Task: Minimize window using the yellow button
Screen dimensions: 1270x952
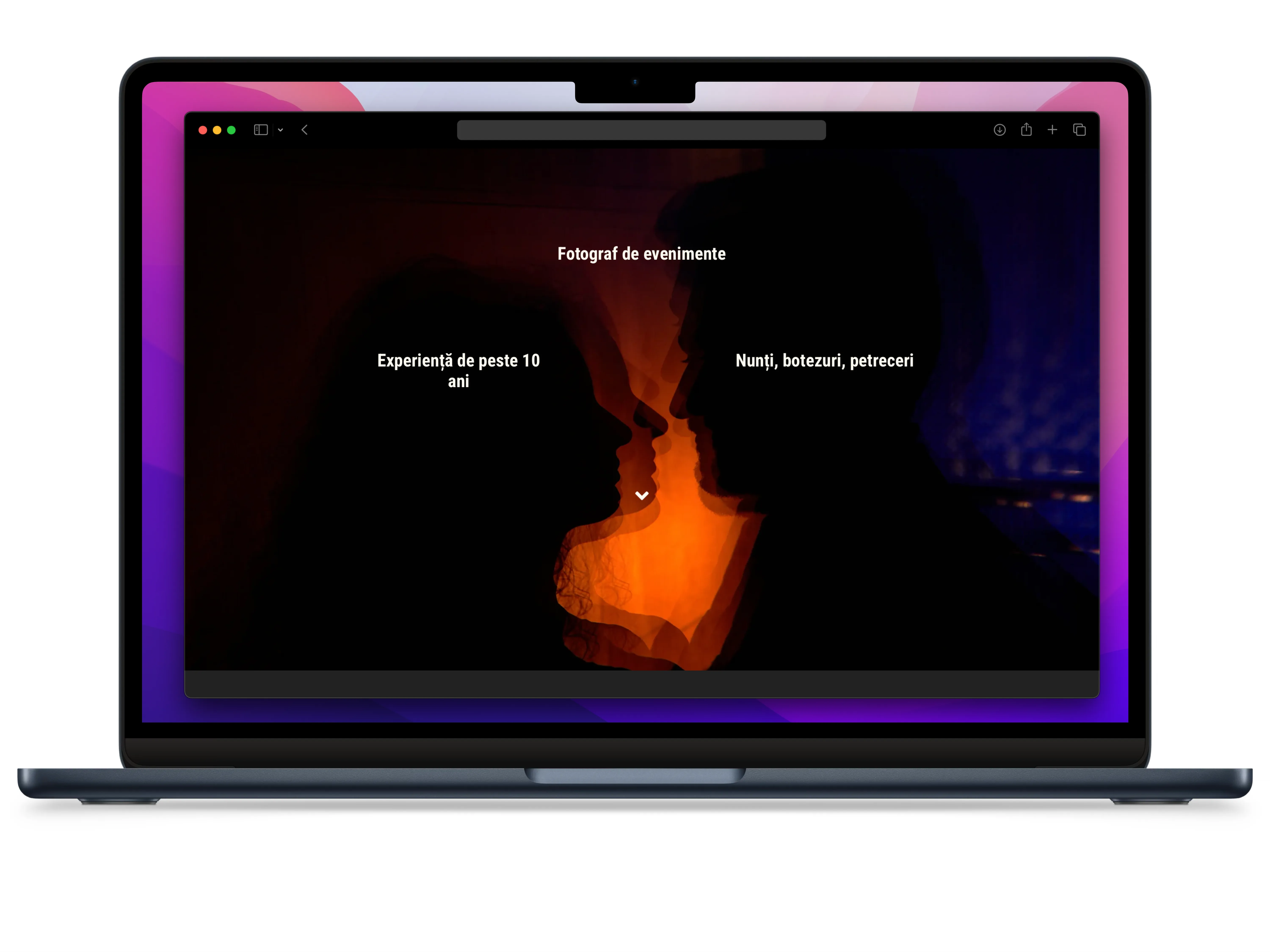Action: (217, 130)
